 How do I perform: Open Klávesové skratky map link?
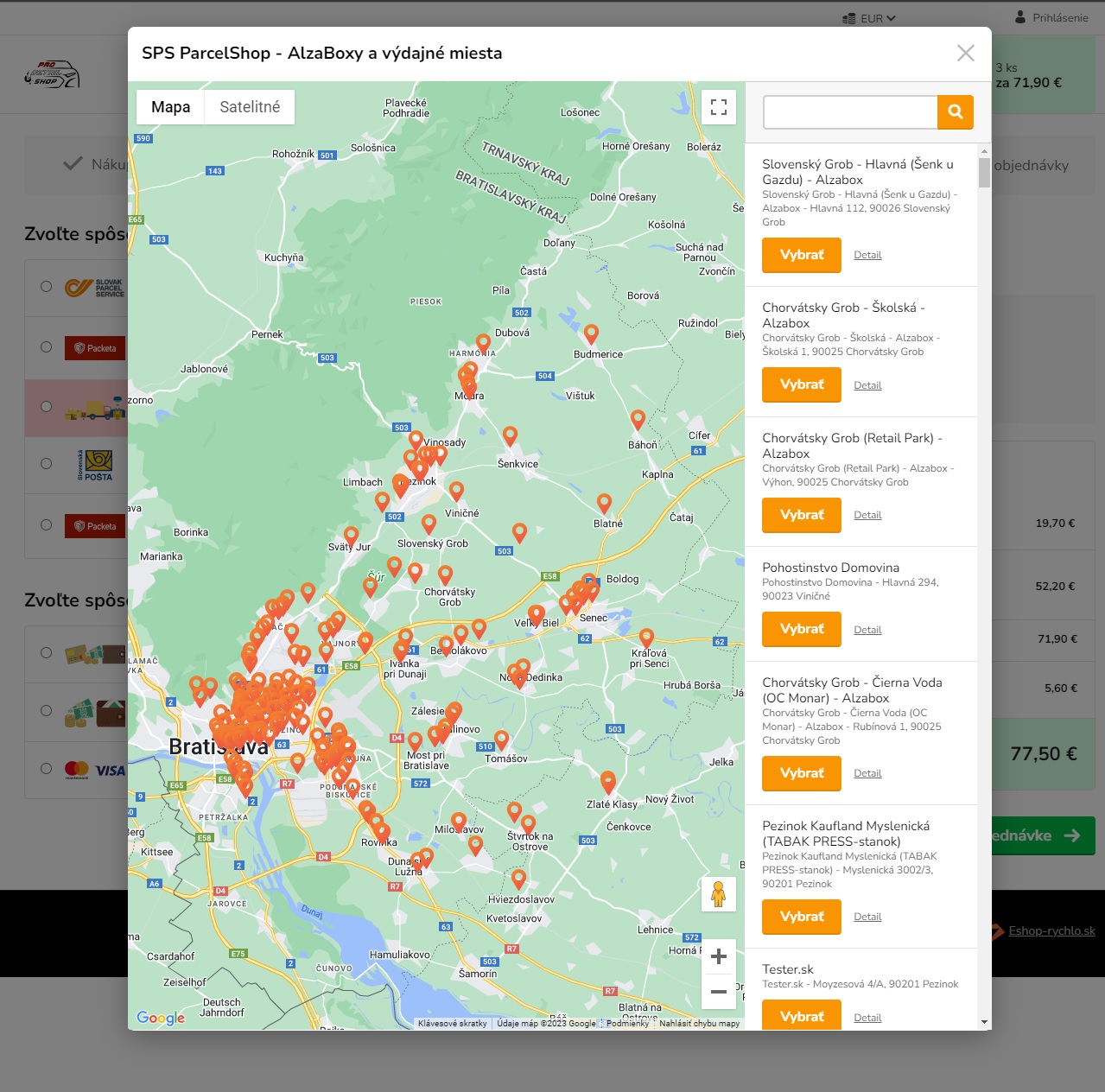pyautogui.click(x=453, y=1024)
